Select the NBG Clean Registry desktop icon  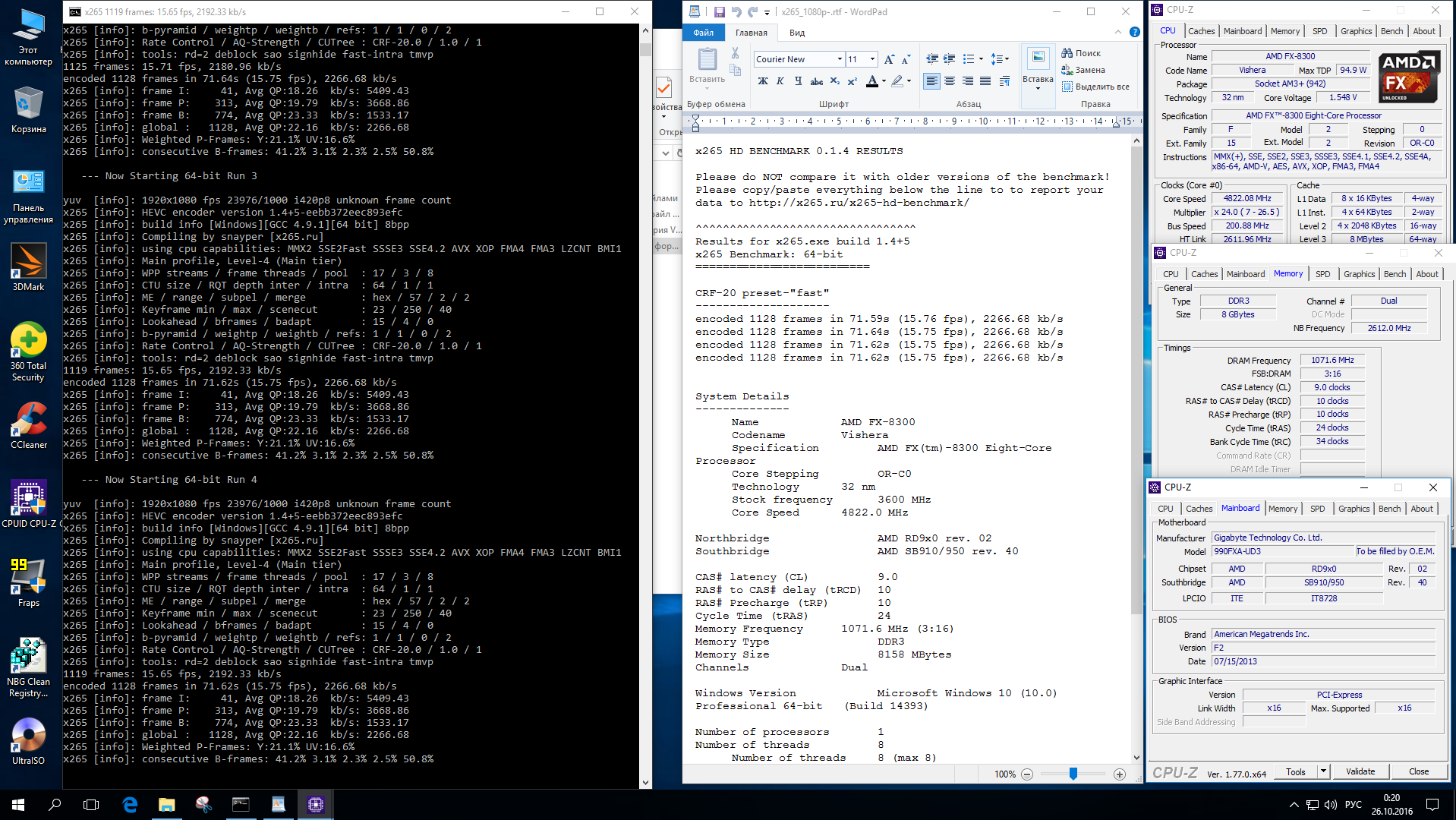pos(28,667)
